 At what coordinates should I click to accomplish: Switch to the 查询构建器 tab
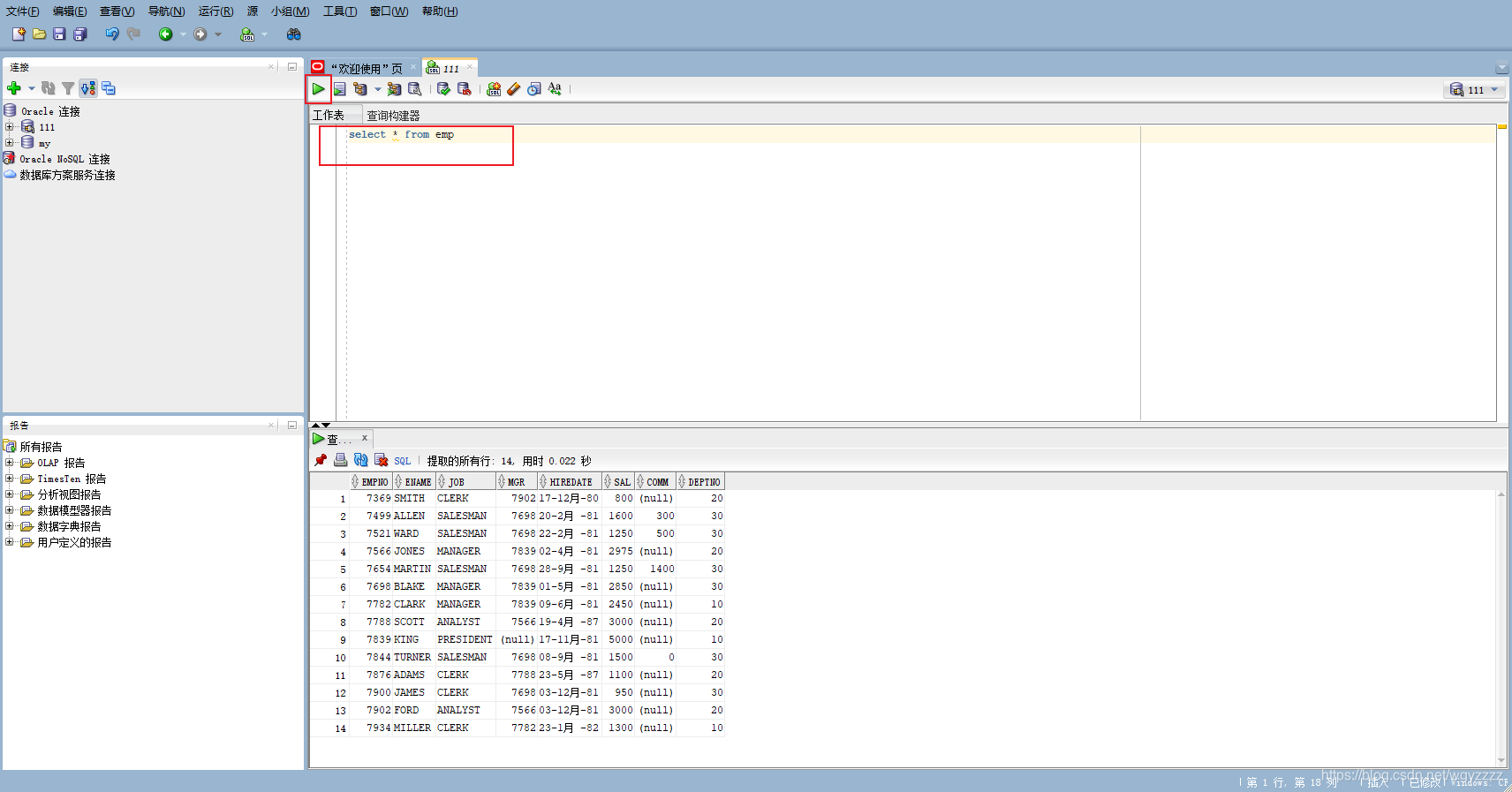pos(393,116)
